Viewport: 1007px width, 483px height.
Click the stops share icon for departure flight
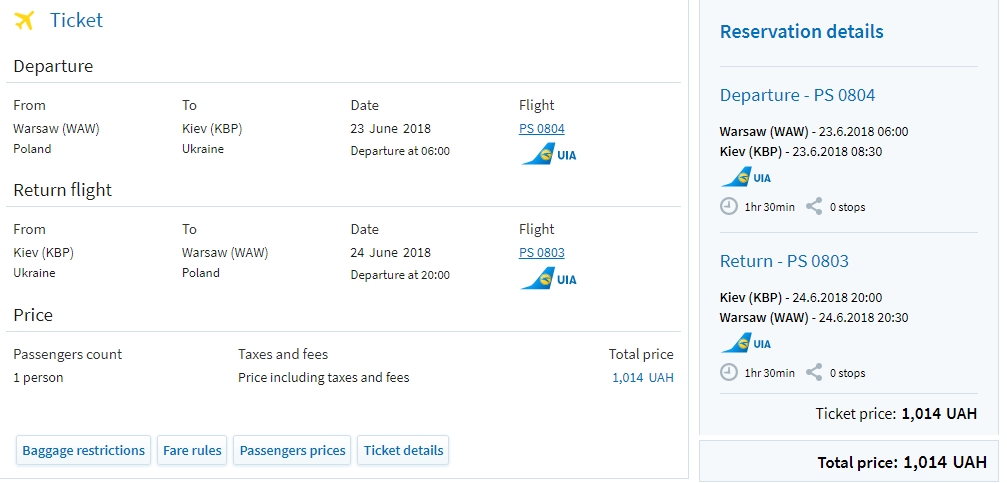814,207
